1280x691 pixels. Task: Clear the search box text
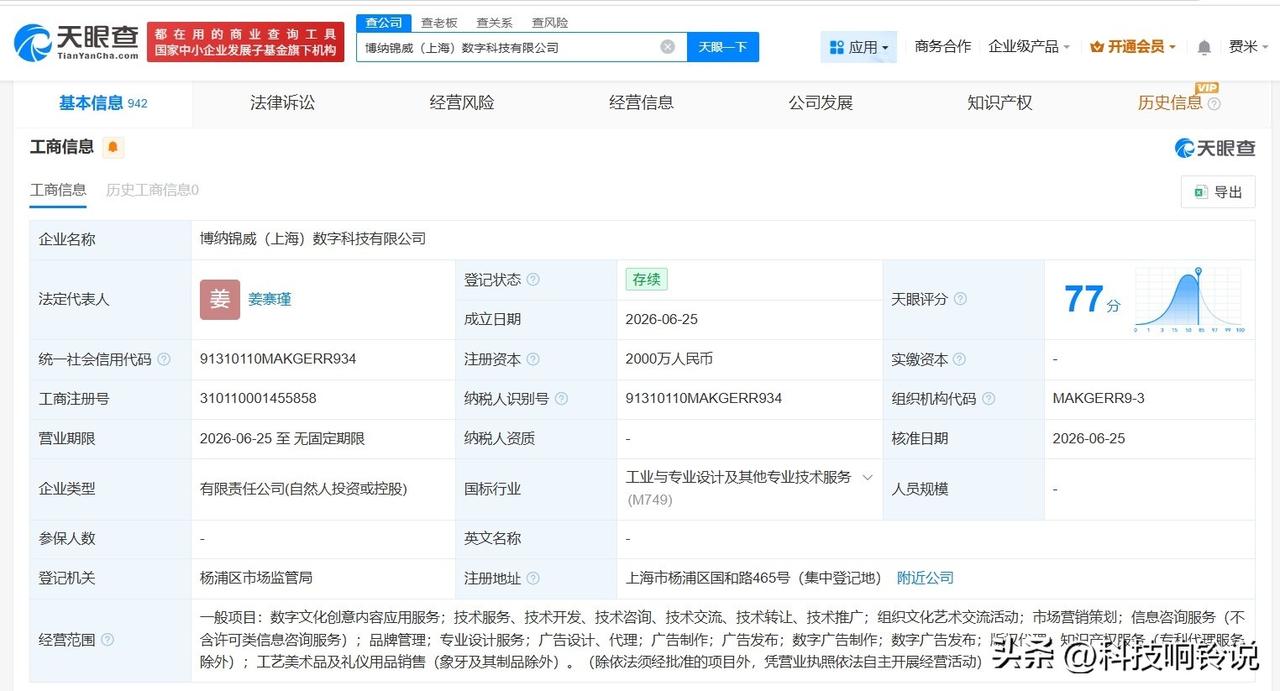click(x=667, y=47)
